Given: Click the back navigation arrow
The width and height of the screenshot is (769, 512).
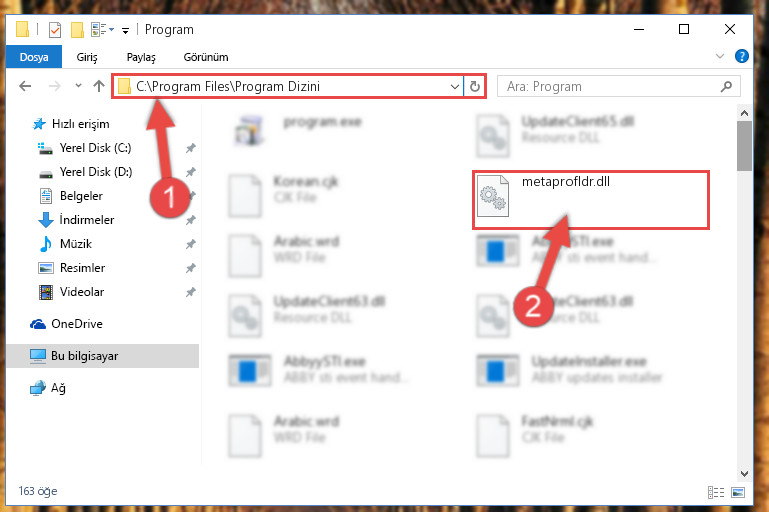Looking at the screenshot, I should [25, 86].
